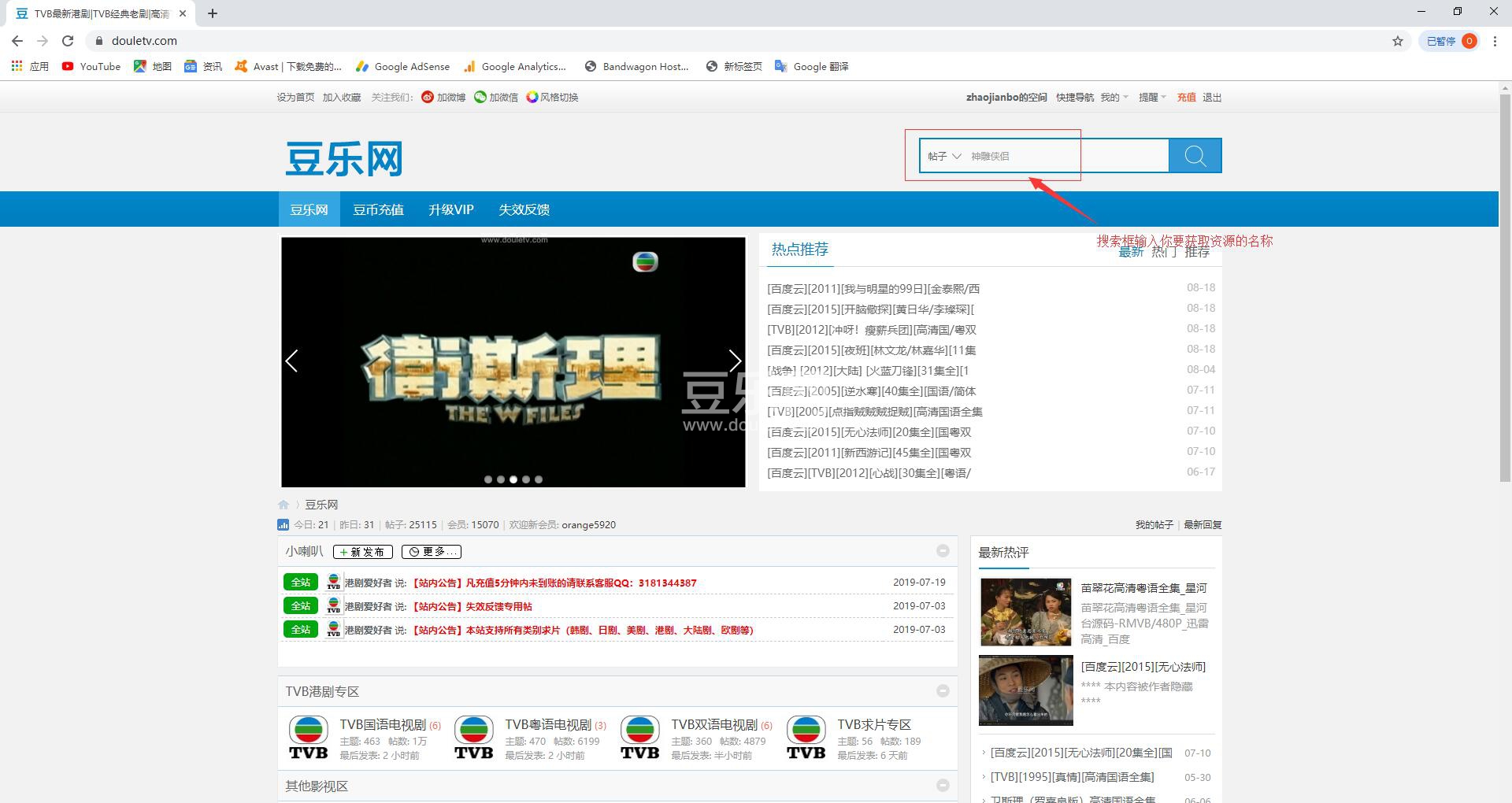This screenshot has width=1512, height=803.
Task: Expand the 我的 dropdown menu
Action: point(1114,98)
